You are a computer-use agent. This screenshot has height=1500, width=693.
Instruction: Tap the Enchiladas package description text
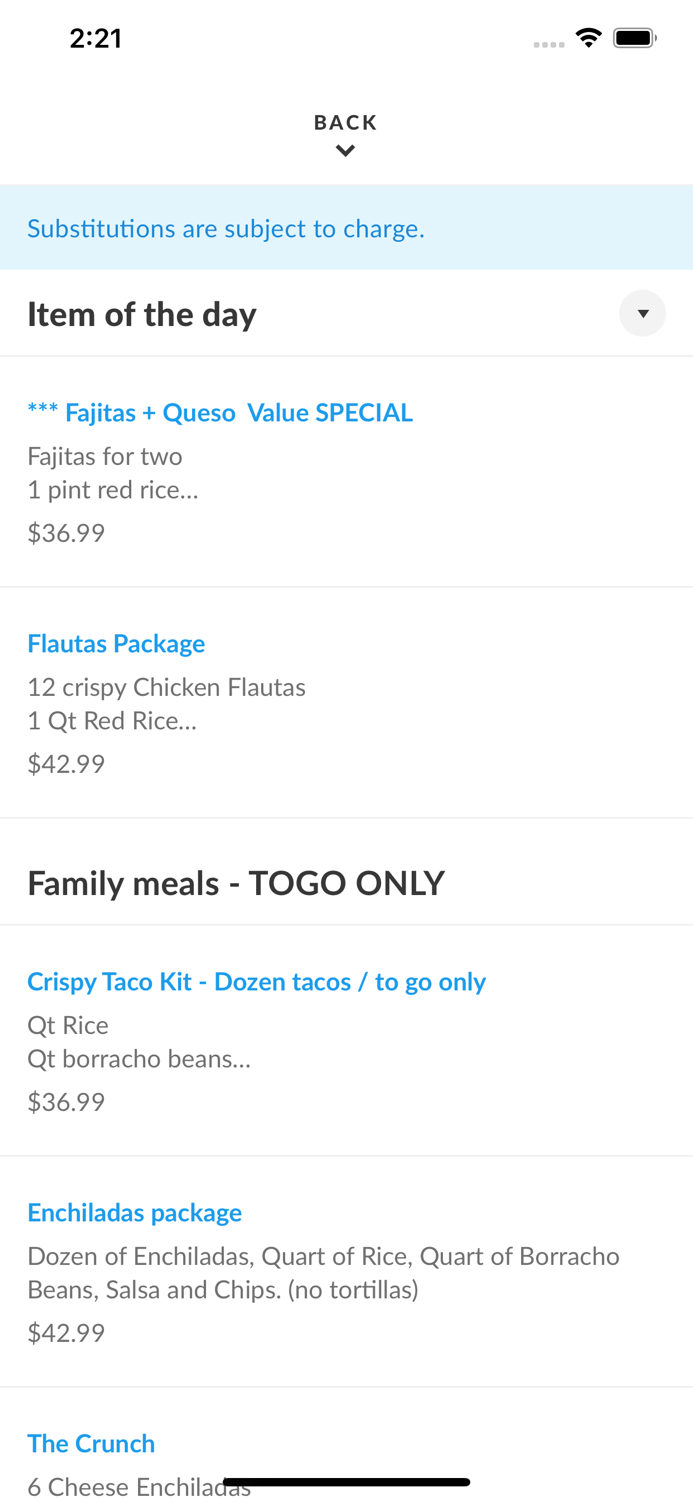pyautogui.click(x=323, y=1272)
